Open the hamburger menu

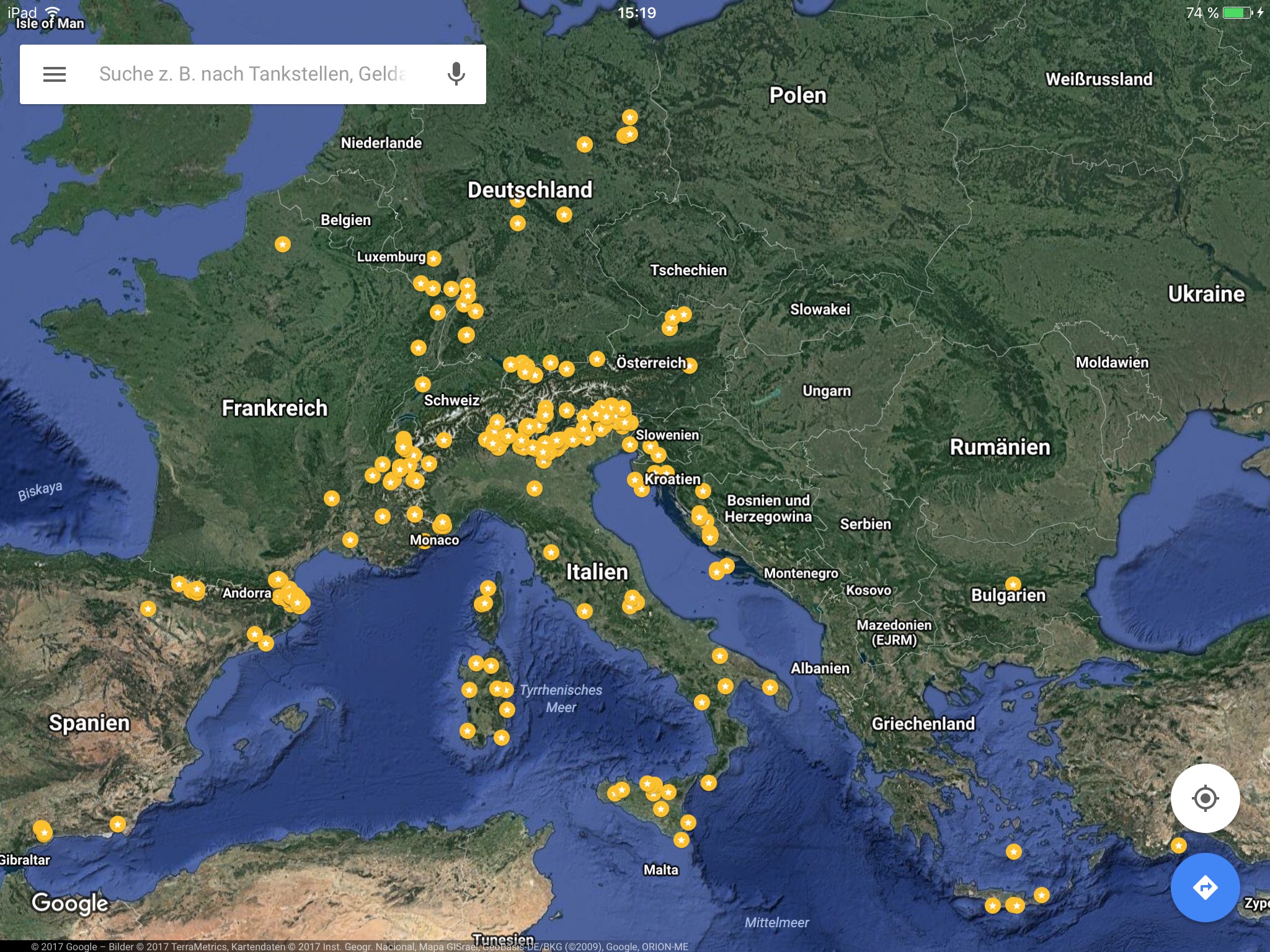(55, 74)
